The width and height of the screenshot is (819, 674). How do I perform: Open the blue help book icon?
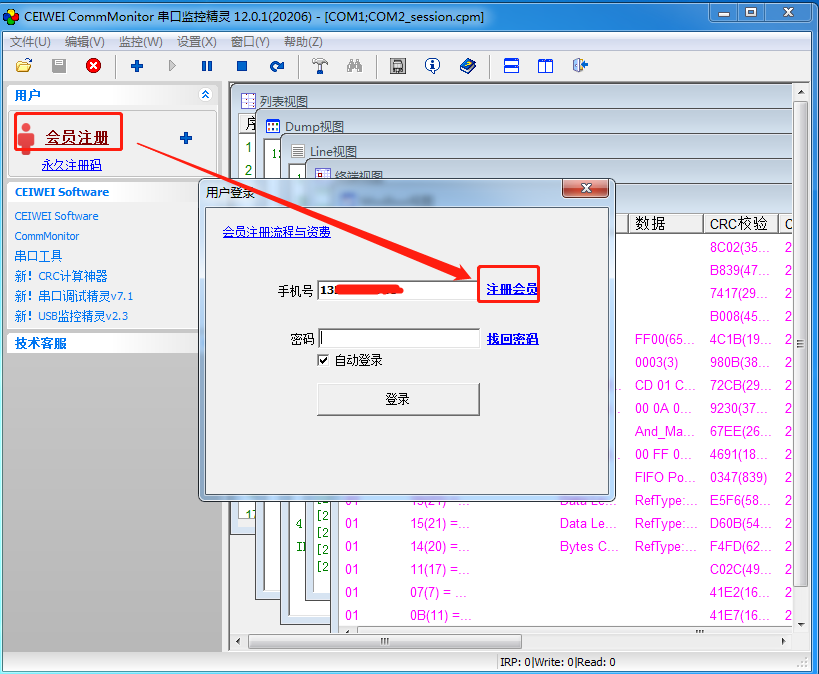[x=467, y=66]
